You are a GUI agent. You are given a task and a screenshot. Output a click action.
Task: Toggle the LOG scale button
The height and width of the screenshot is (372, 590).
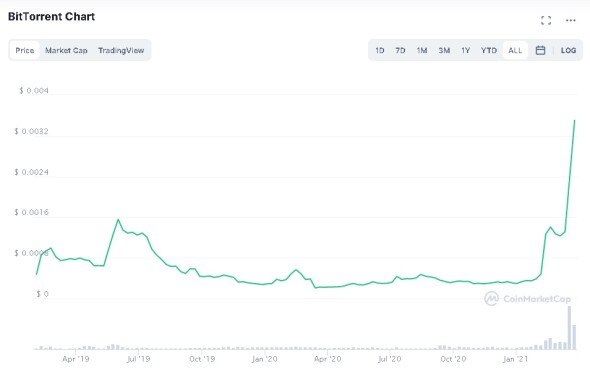tap(568, 50)
